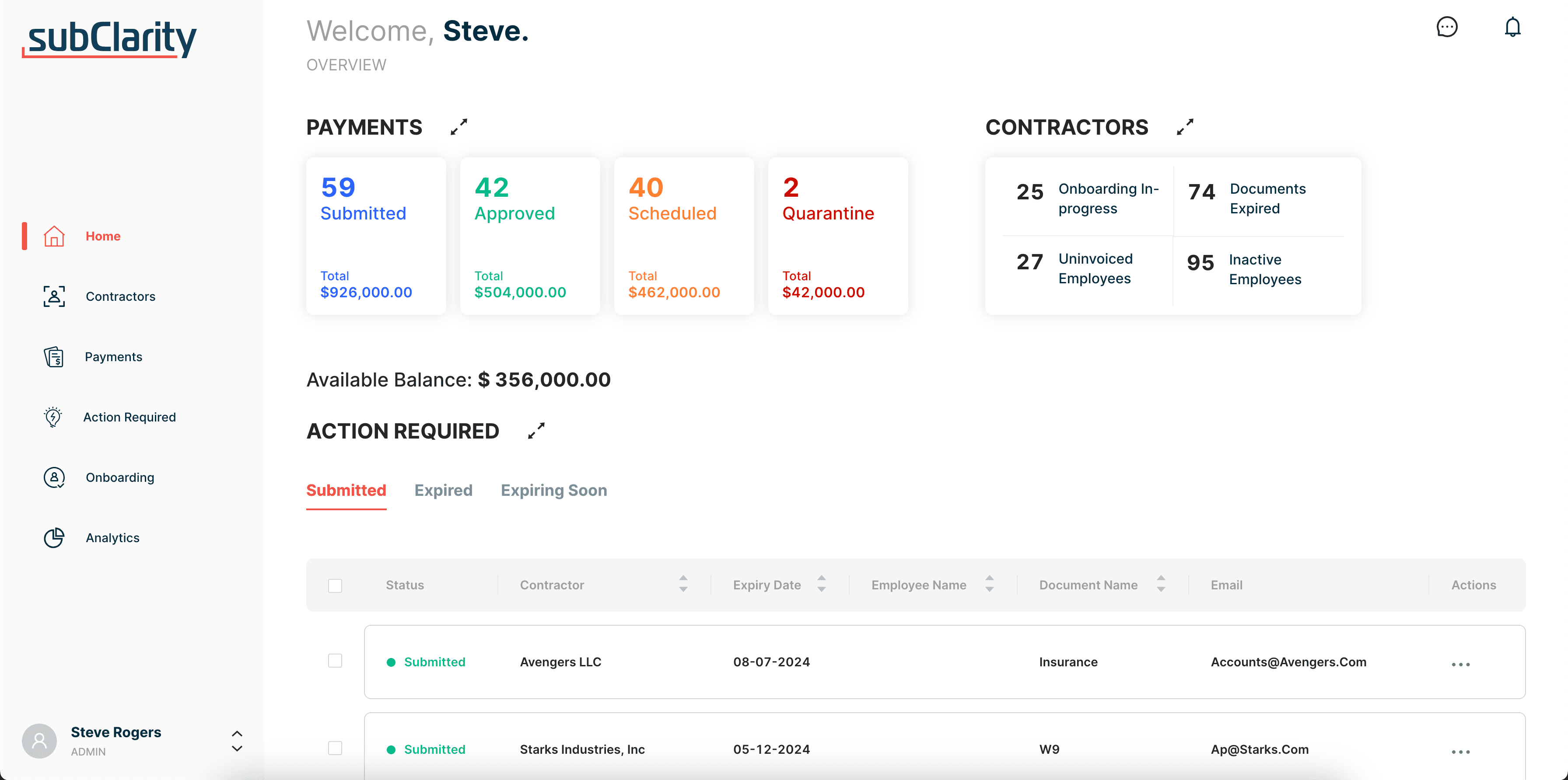This screenshot has width=1568, height=780.
Task: Sort by the Expiry Date column arrows
Action: [821, 584]
